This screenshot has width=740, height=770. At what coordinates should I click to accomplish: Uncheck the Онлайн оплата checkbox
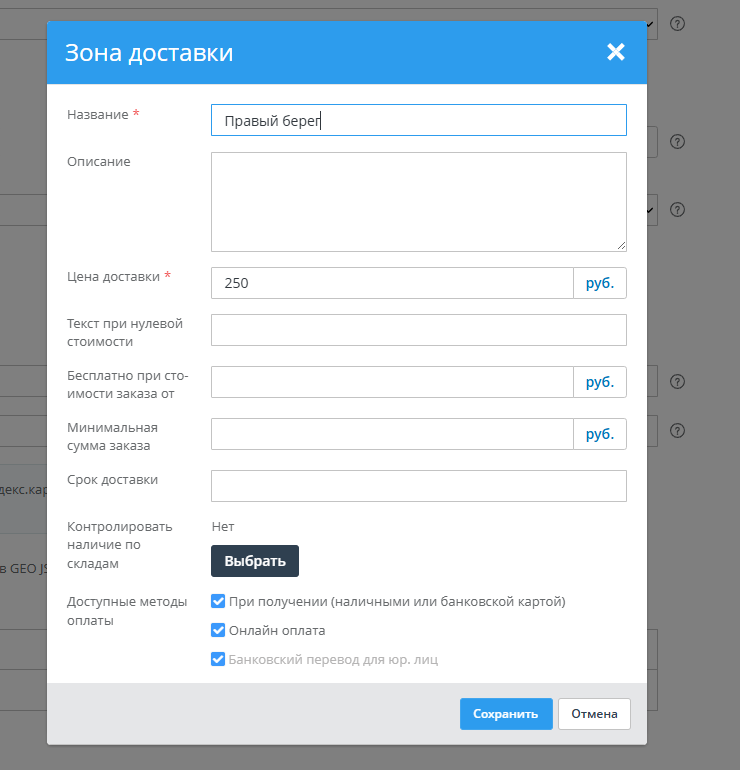tap(218, 631)
